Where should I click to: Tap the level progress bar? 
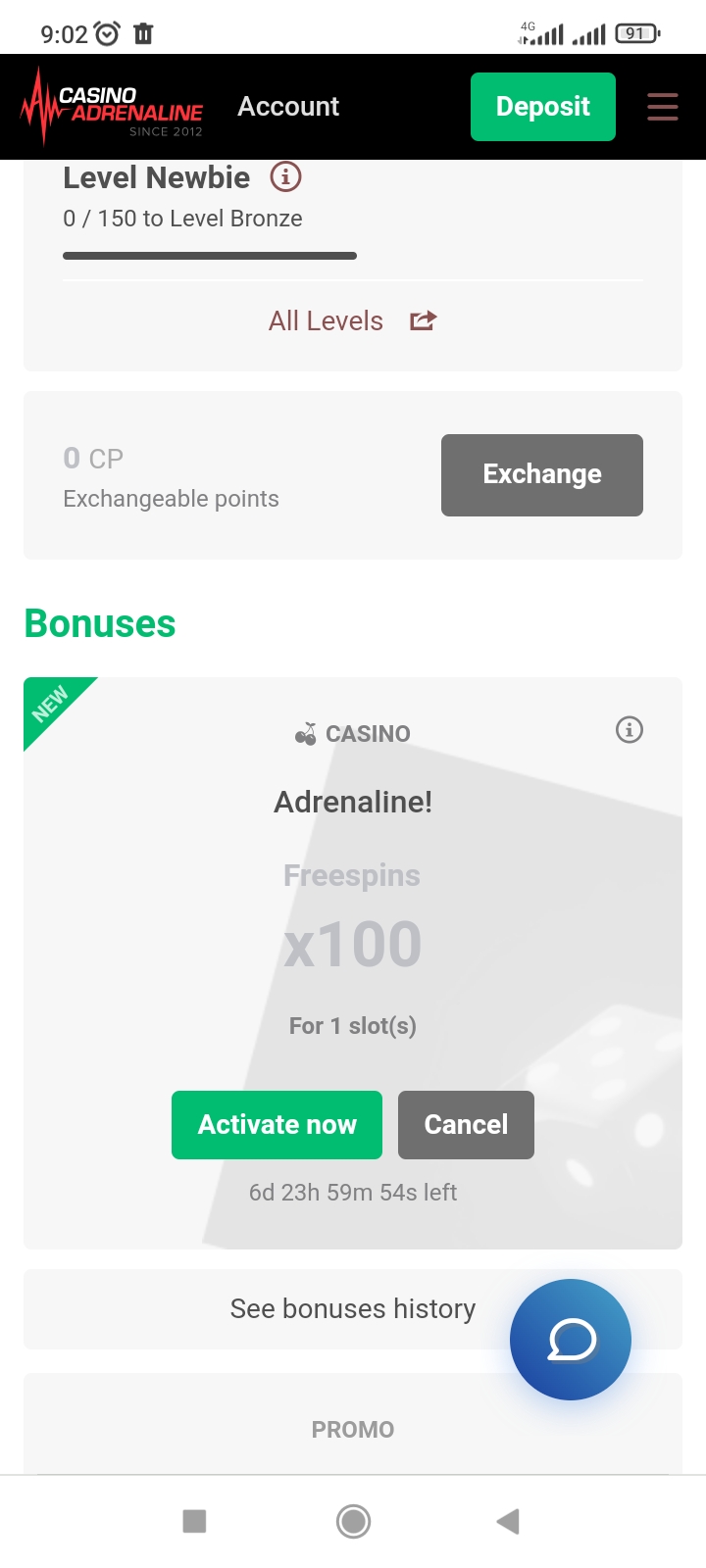[x=210, y=256]
